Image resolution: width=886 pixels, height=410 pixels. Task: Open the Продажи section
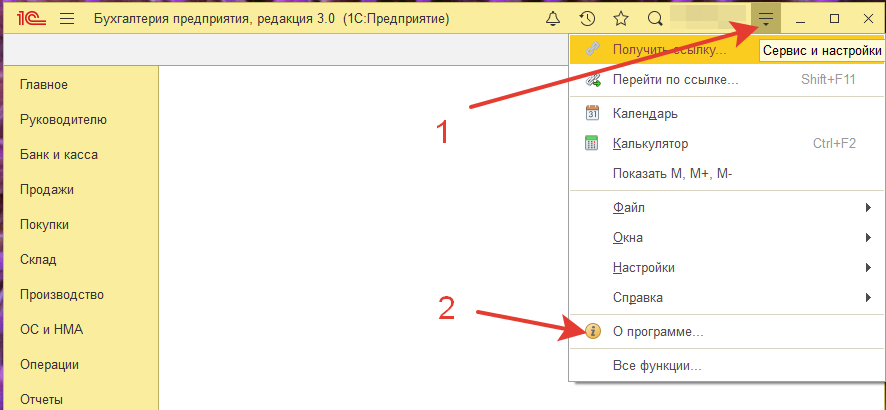[47, 190]
